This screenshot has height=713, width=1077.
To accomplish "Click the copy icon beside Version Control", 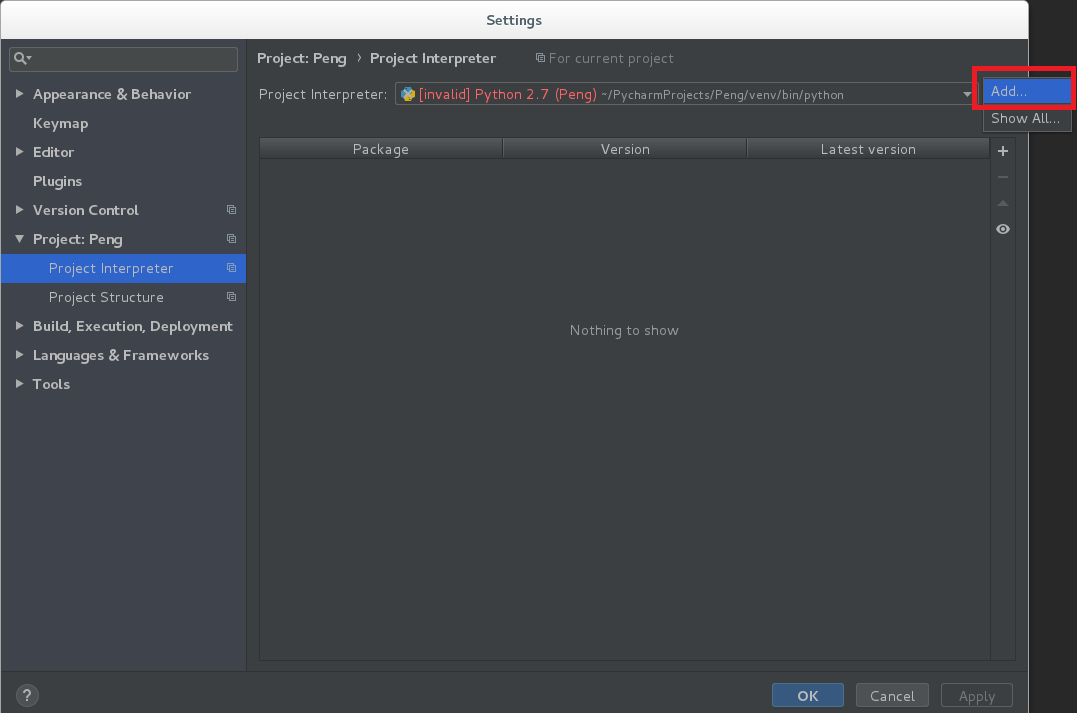I will tap(231, 210).
